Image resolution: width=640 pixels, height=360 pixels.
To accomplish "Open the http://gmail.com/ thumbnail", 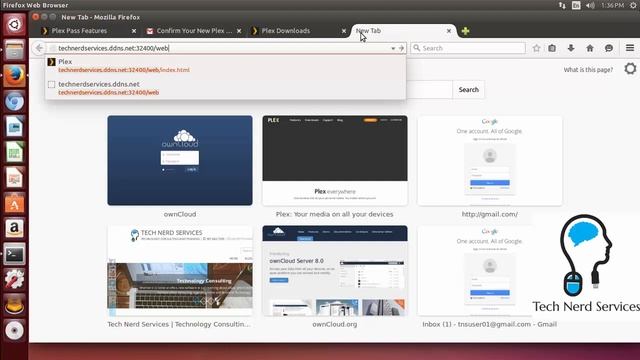I will (490, 160).
